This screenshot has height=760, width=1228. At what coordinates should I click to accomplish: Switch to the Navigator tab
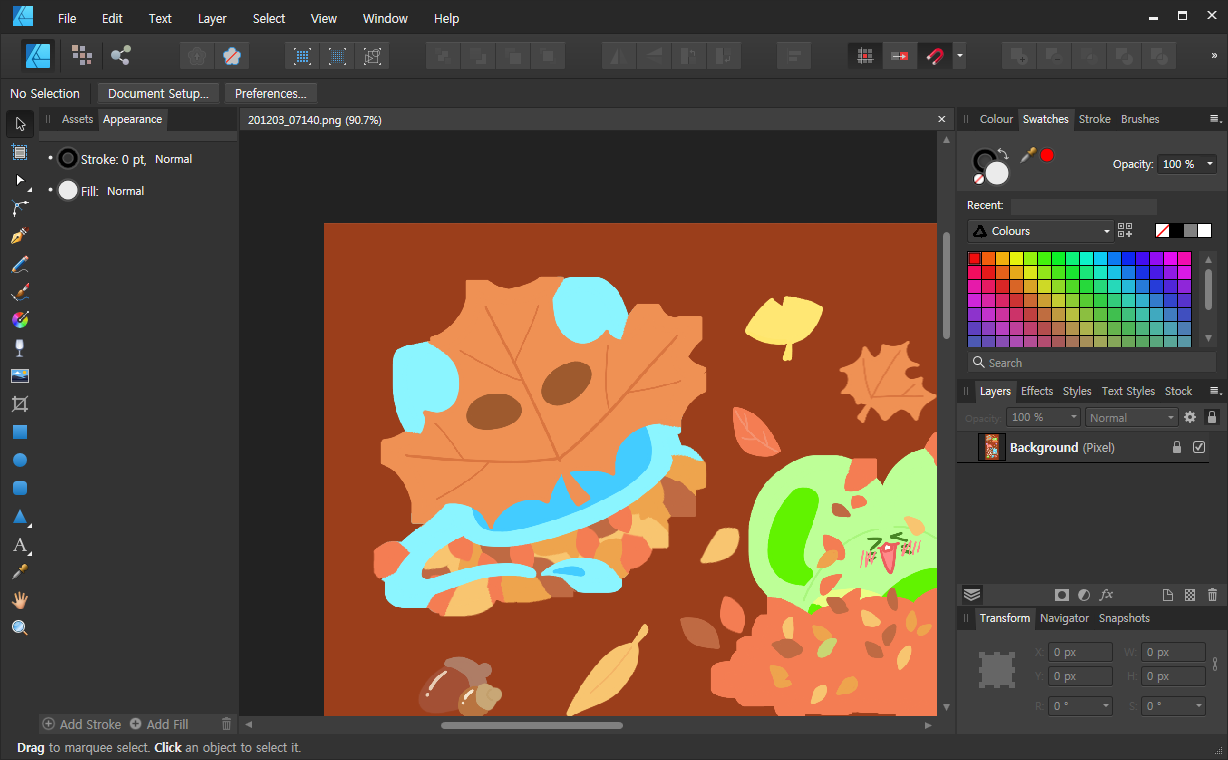(x=1064, y=618)
